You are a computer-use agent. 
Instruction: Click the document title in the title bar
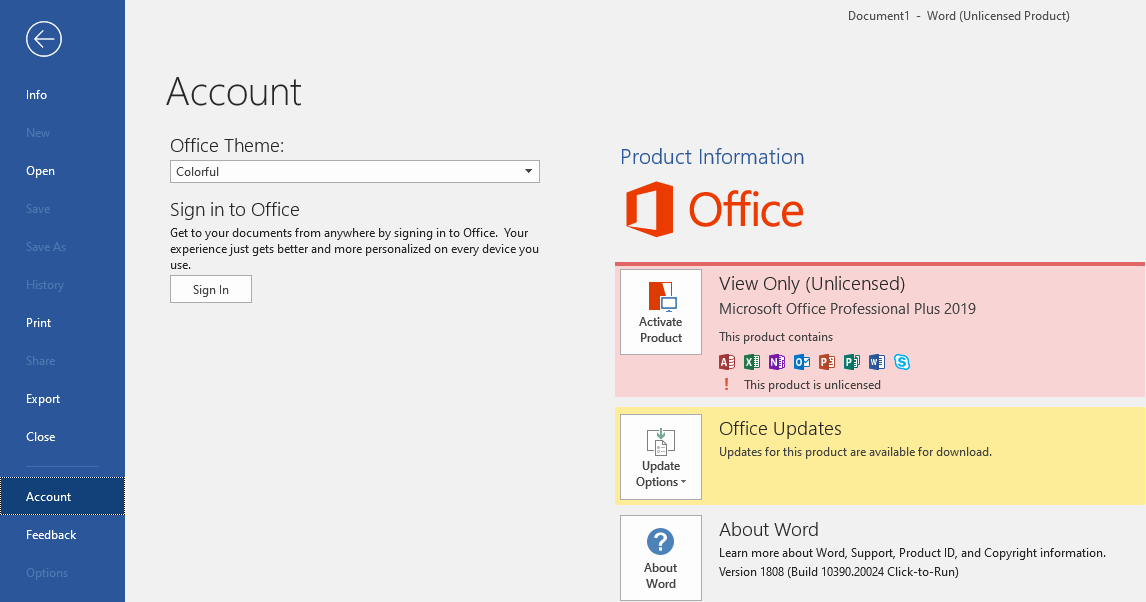coord(958,16)
